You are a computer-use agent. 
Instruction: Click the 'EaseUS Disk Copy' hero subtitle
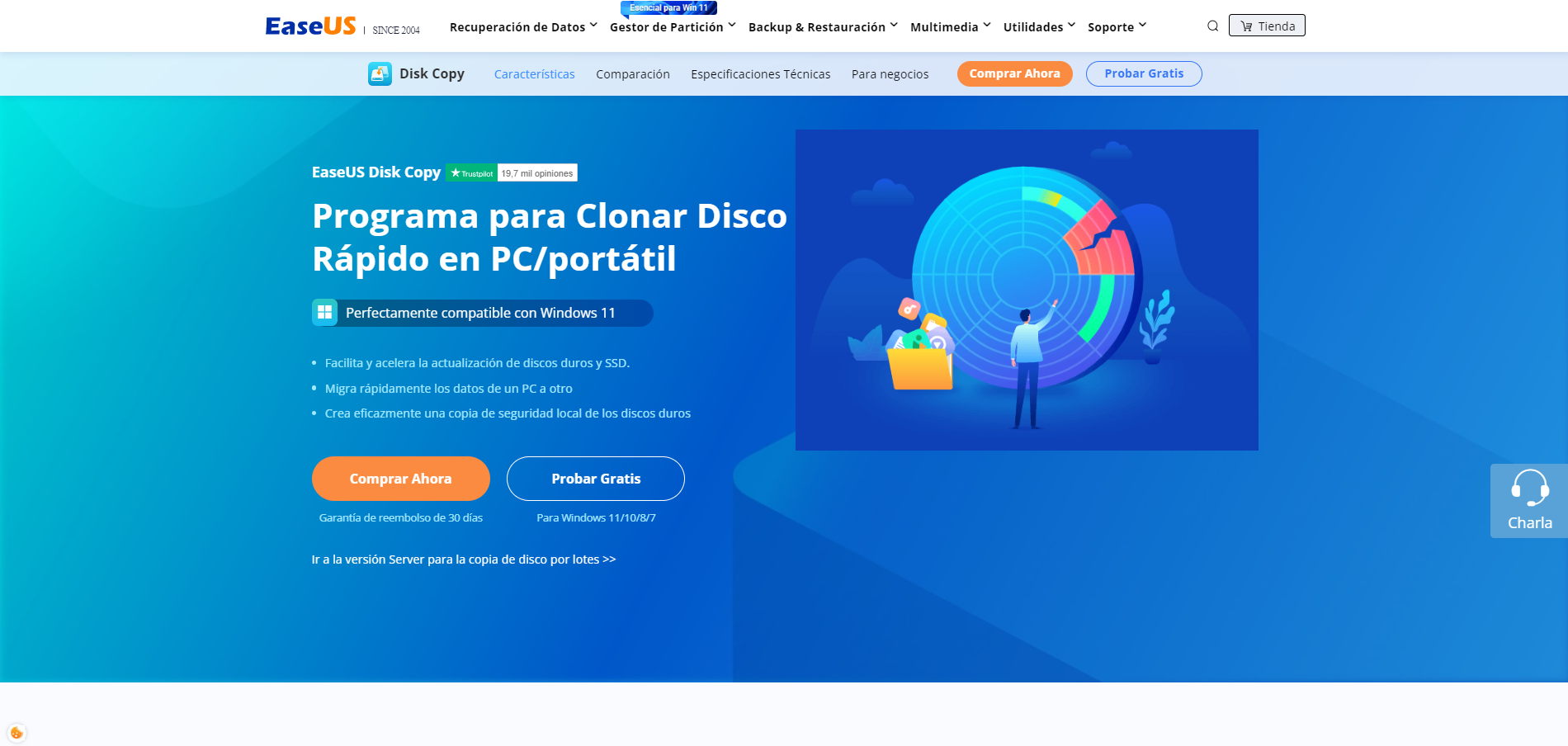click(x=376, y=172)
